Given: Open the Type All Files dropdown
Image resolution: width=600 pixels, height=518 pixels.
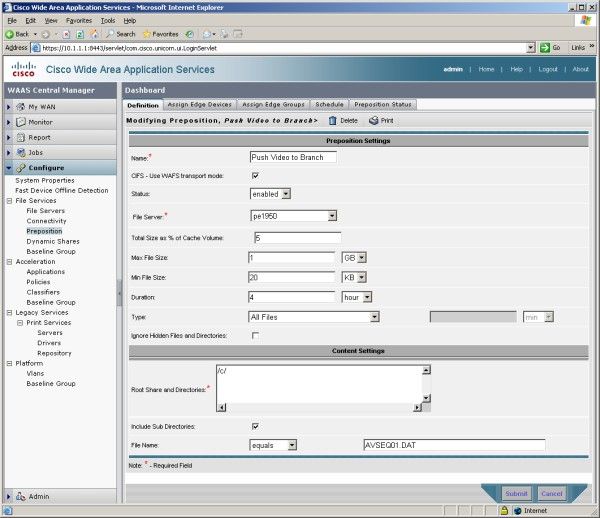Looking at the screenshot, I should [x=314, y=317].
